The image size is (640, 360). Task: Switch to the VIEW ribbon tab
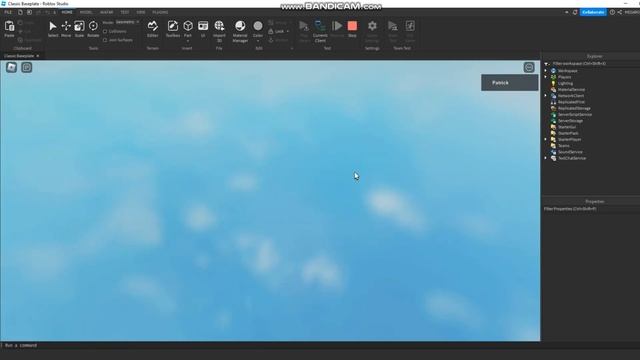141,12
